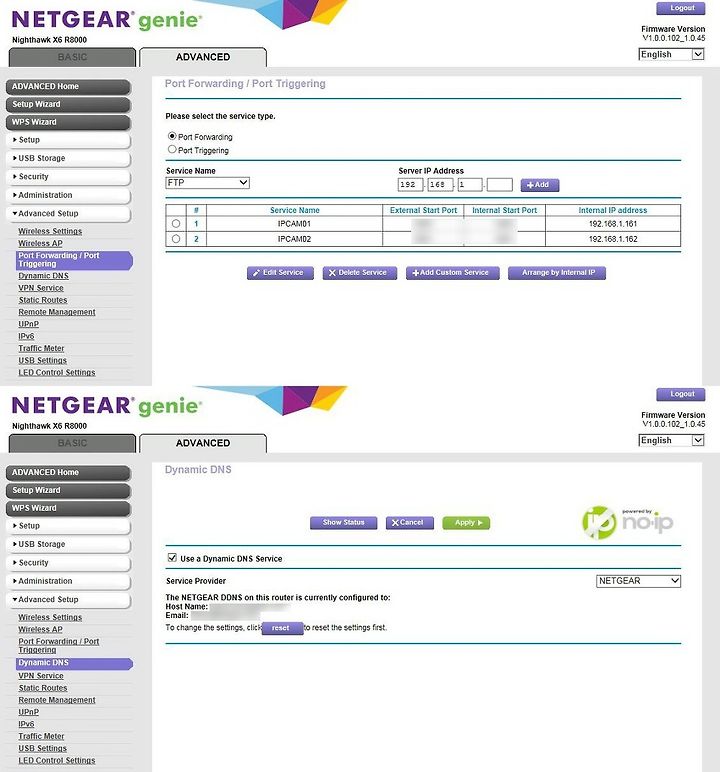Open IPv6 link in lower sidebar
The height and width of the screenshot is (772, 720).
26,725
